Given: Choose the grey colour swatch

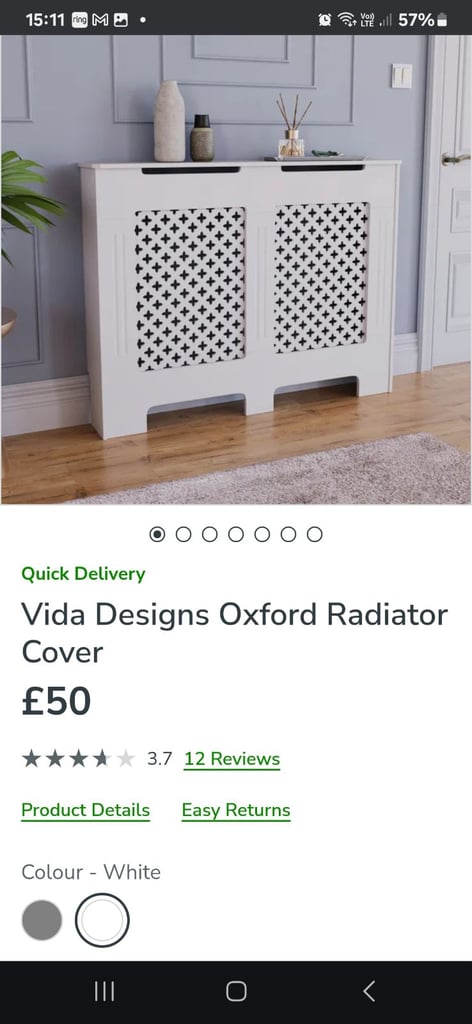Looking at the screenshot, I should tap(42, 920).
